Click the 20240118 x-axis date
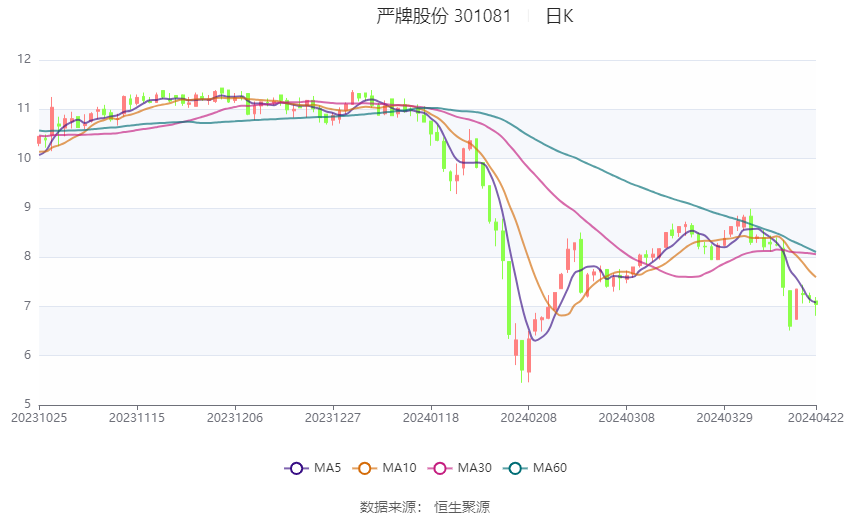850x517 pixels. click(x=430, y=417)
